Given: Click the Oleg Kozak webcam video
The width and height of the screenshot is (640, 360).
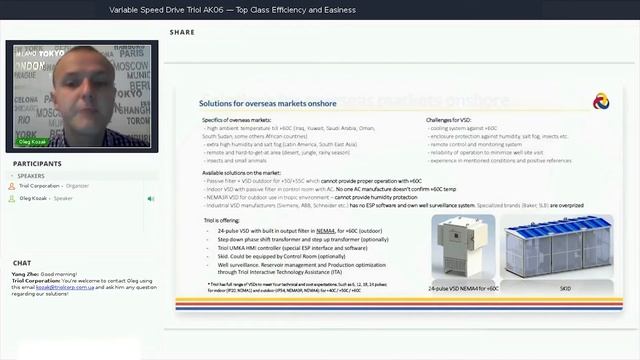Looking at the screenshot, I should tap(82, 96).
